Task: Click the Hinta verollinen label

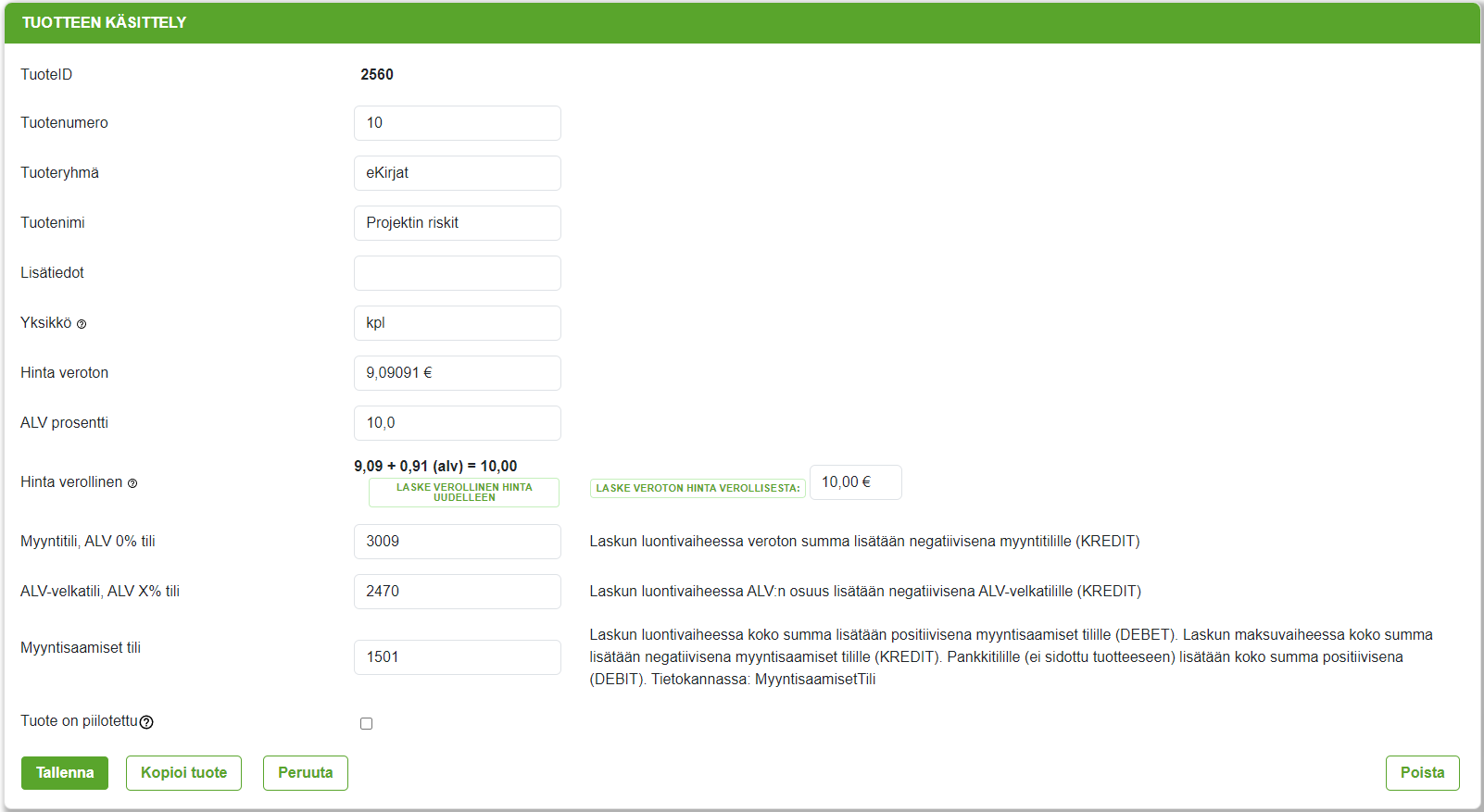Action: coord(71,482)
